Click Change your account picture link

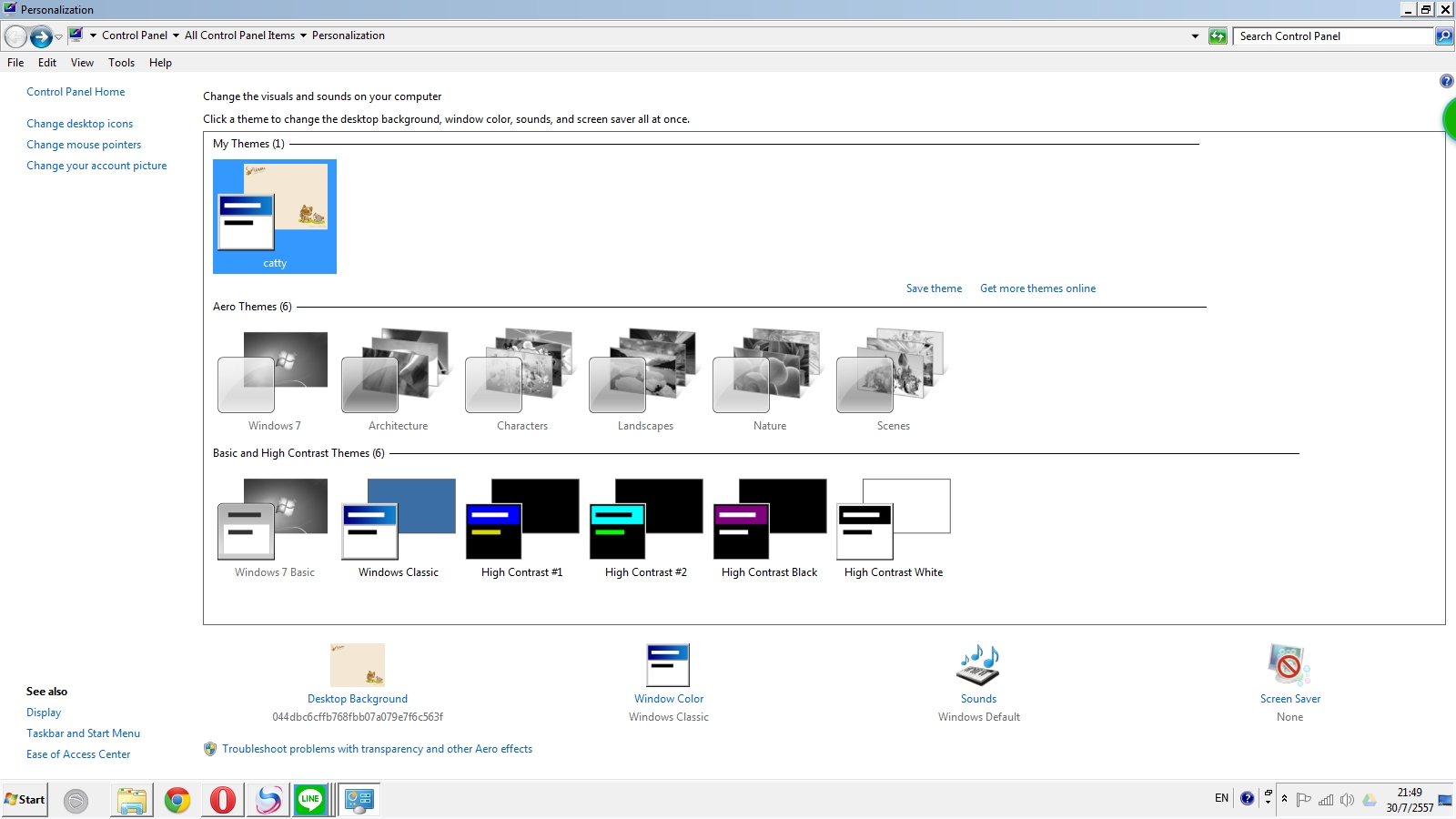[96, 166]
